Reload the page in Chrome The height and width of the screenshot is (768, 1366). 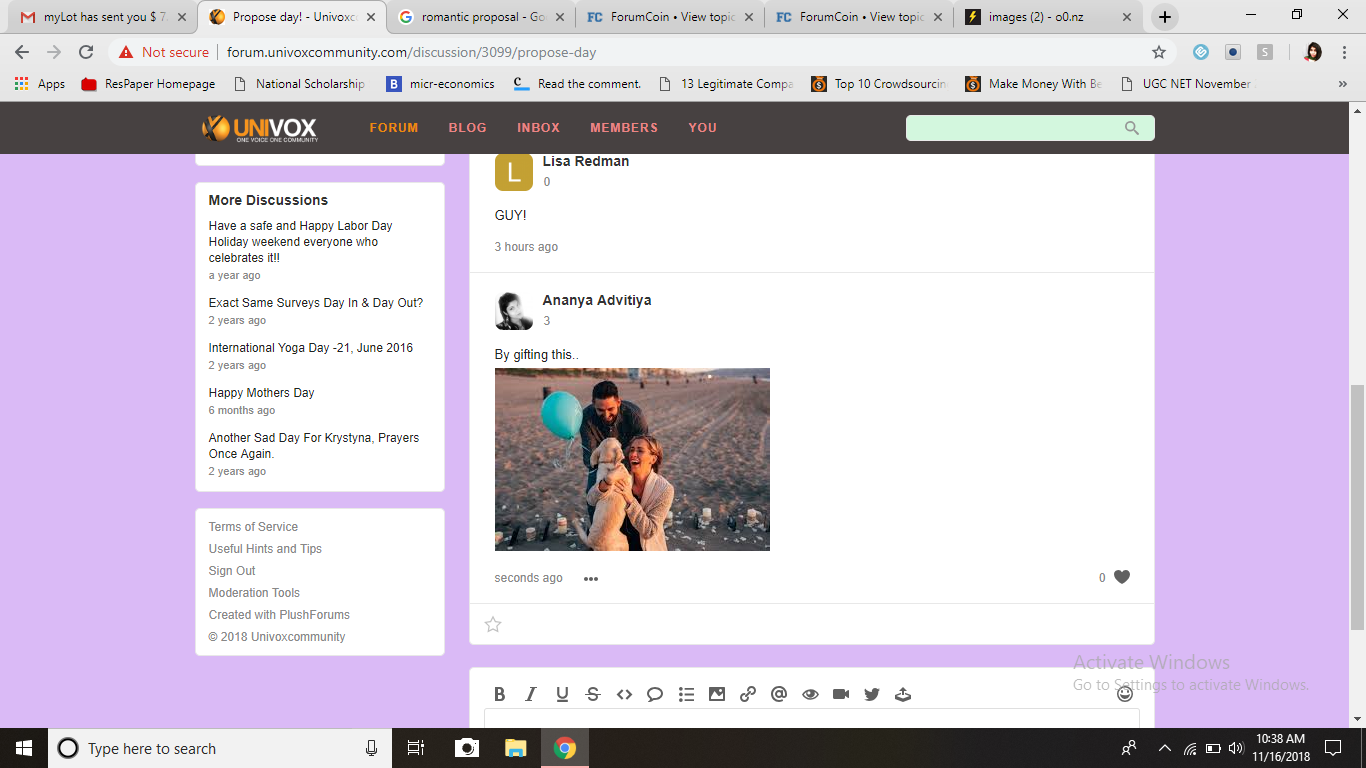tap(86, 52)
